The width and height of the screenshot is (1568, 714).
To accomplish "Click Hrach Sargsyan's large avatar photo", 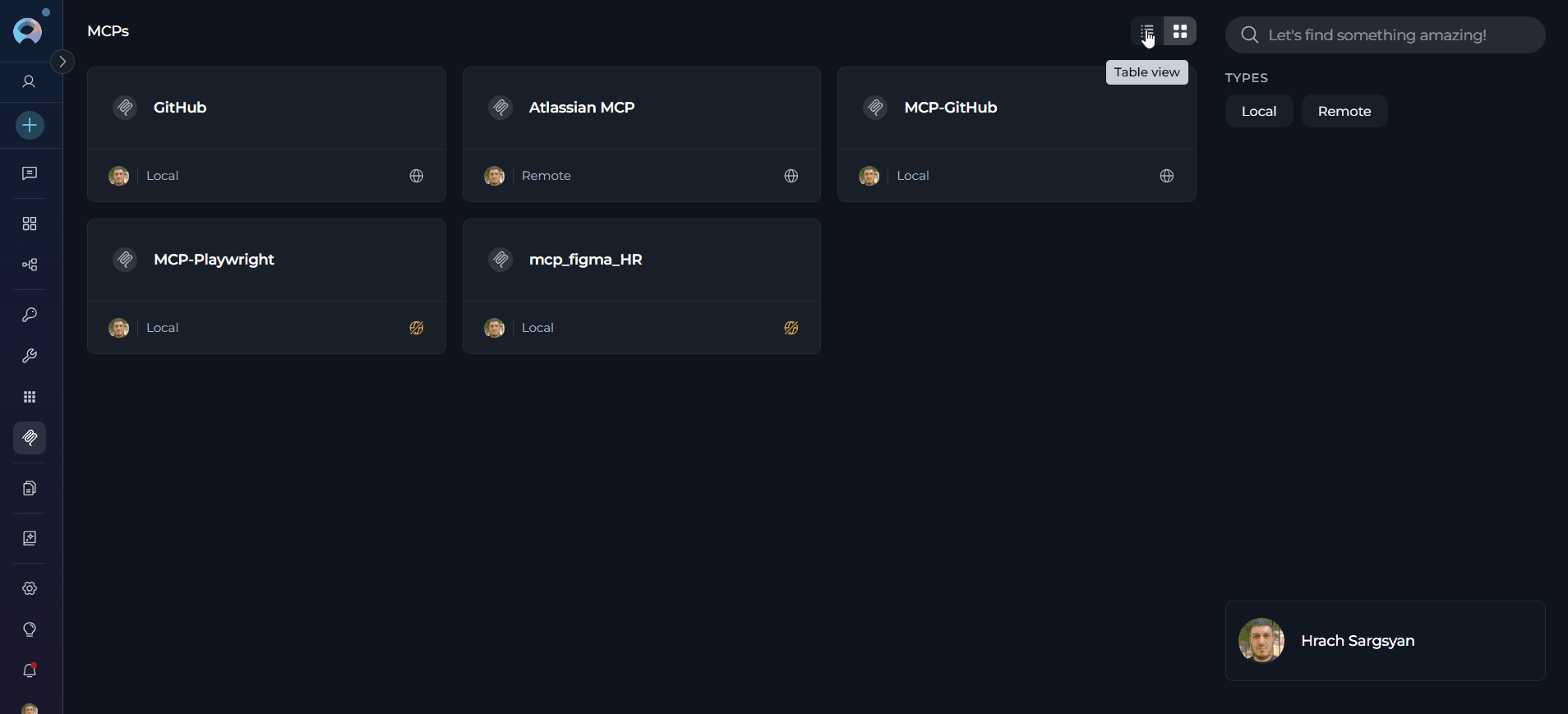I will (1261, 641).
